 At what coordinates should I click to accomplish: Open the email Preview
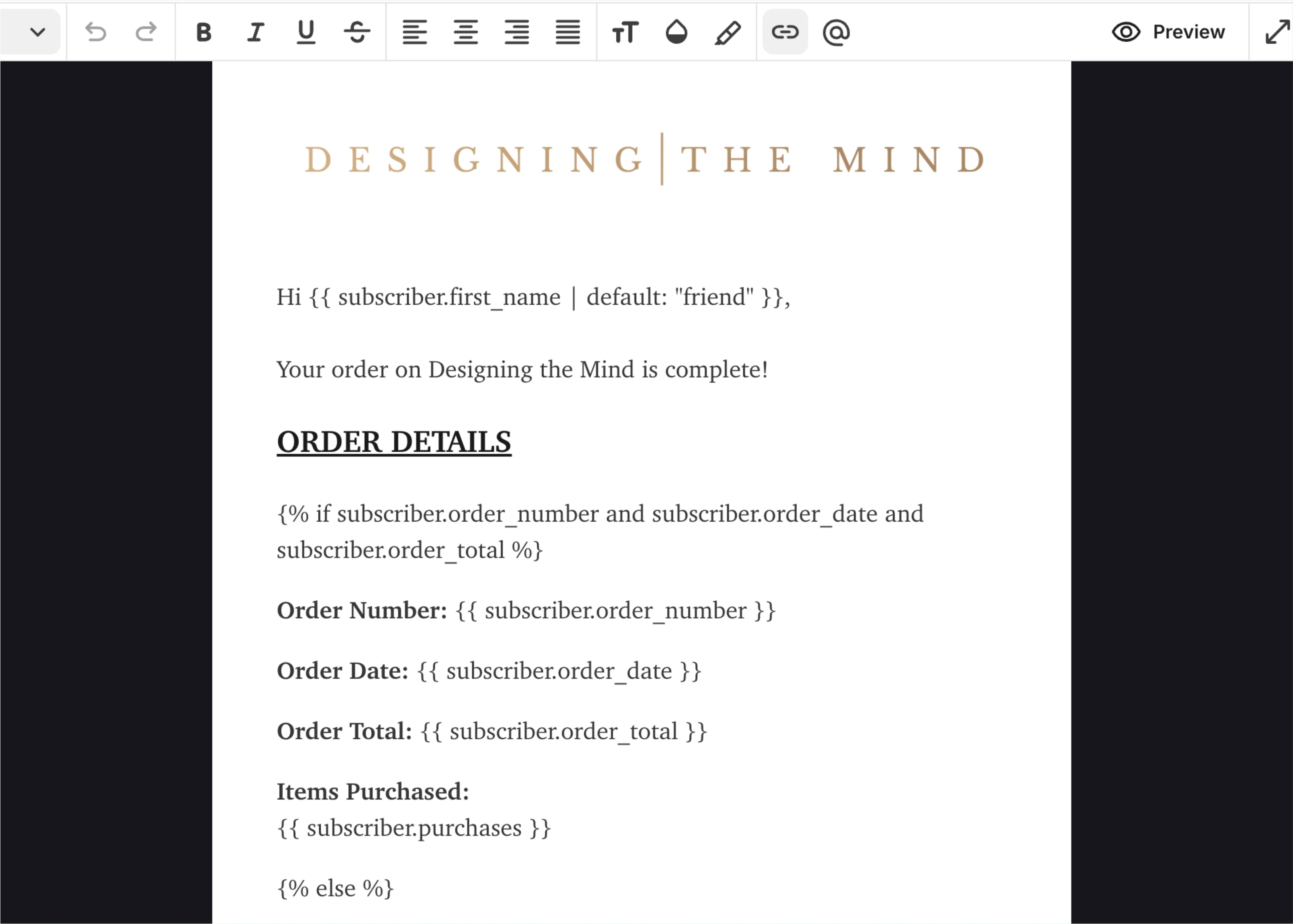click(1169, 32)
